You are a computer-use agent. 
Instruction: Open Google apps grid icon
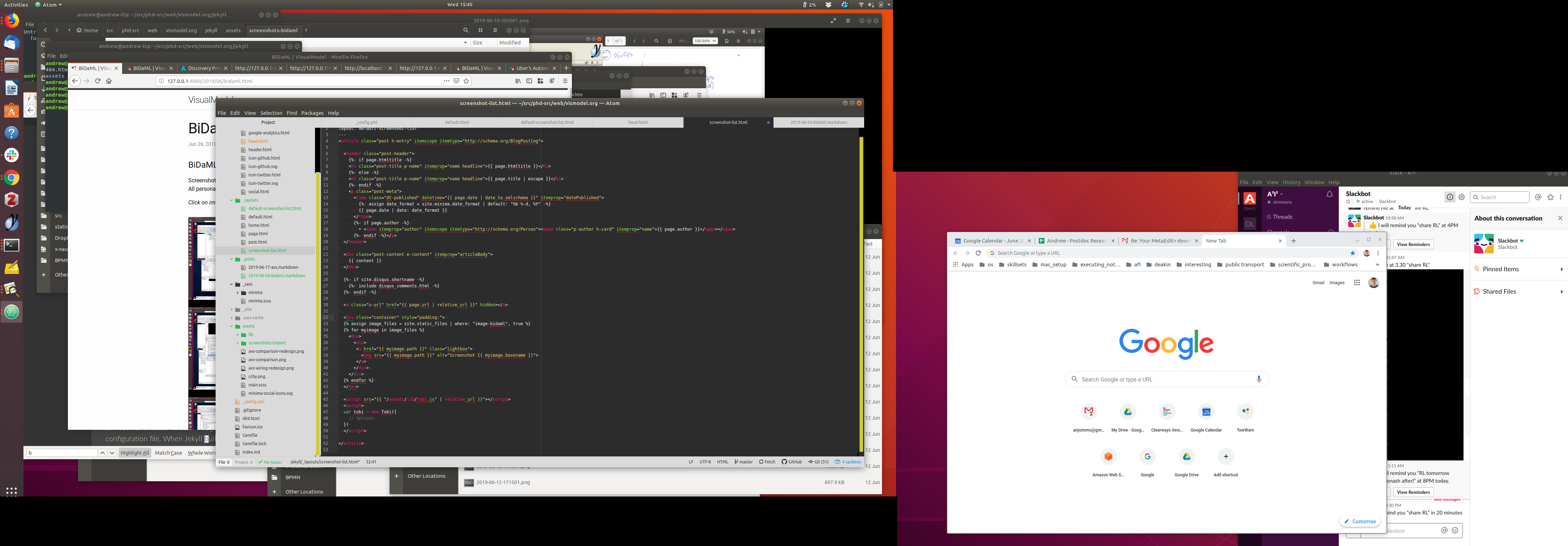tap(1357, 282)
